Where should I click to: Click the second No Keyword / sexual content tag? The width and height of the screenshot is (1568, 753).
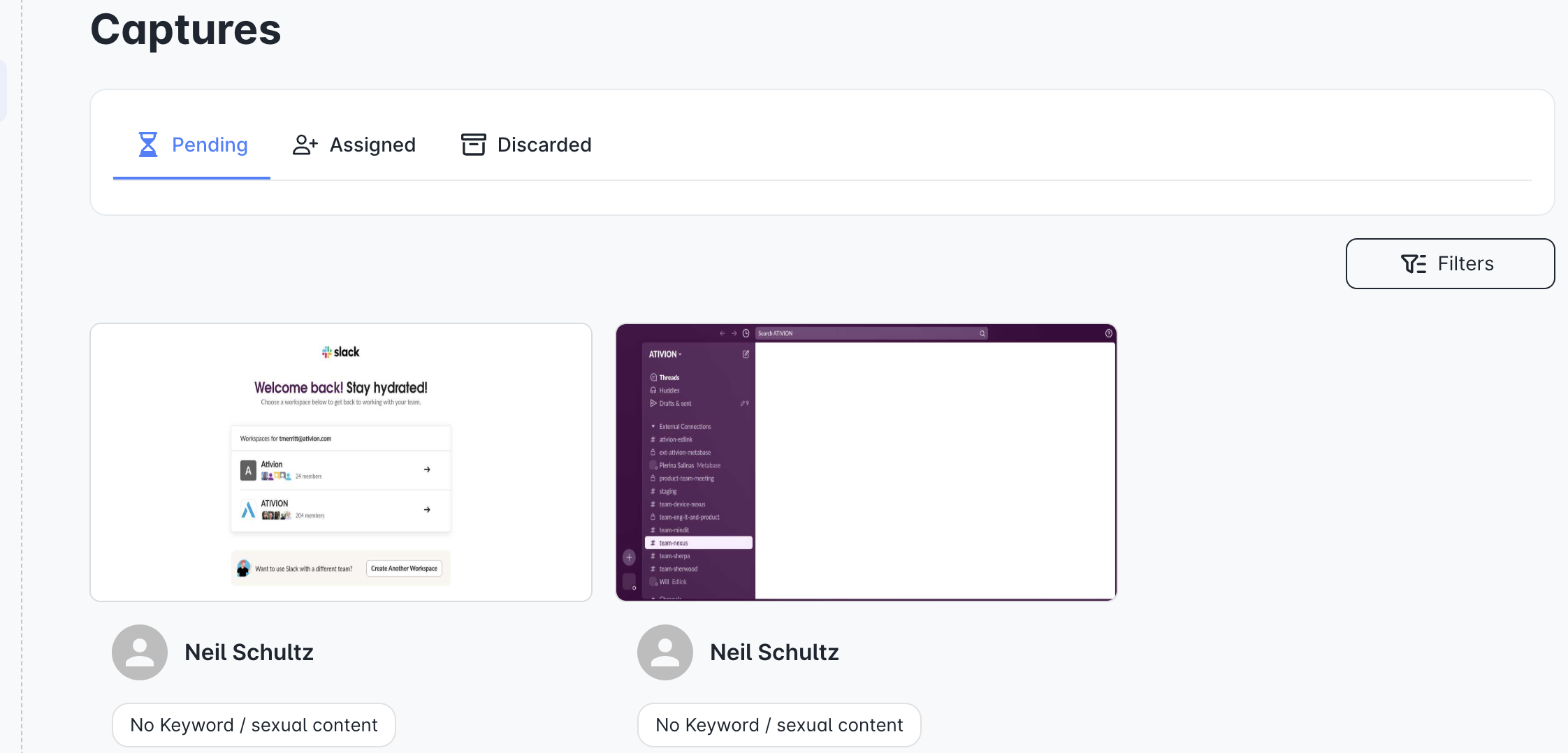(779, 725)
